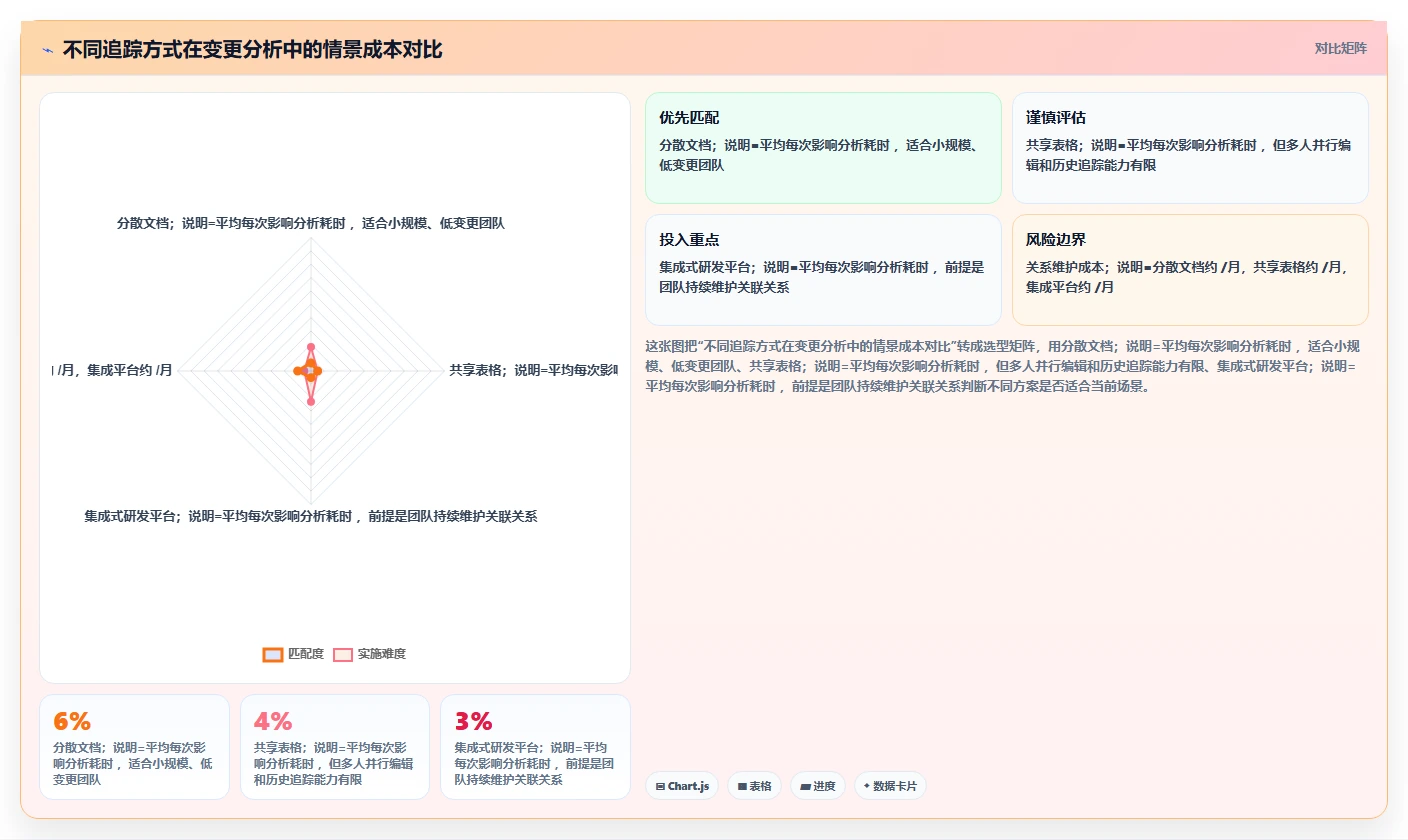Open the 投入重点 card

click(823, 270)
